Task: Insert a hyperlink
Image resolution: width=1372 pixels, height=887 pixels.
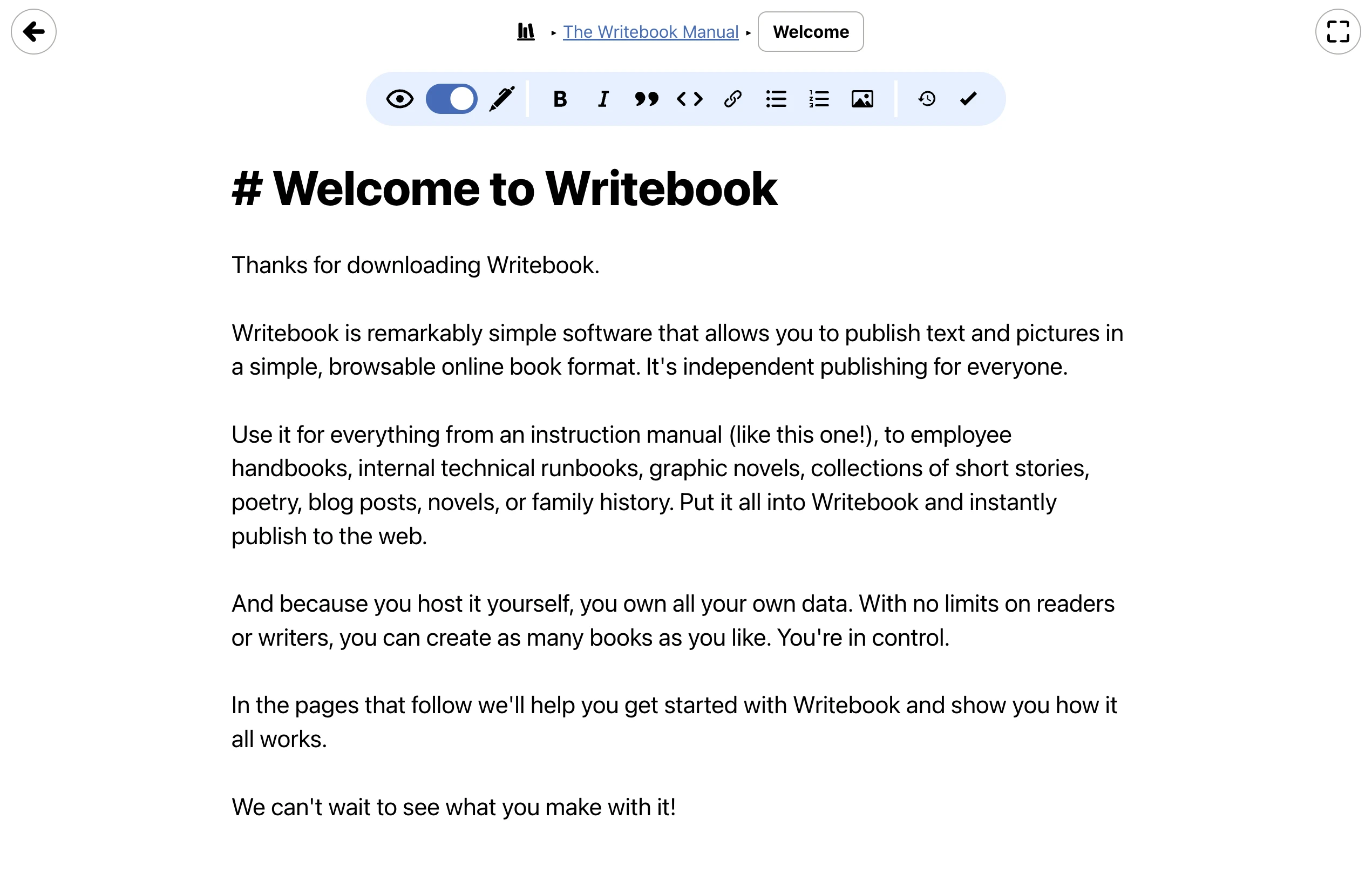Action: pyautogui.click(x=732, y=99)
